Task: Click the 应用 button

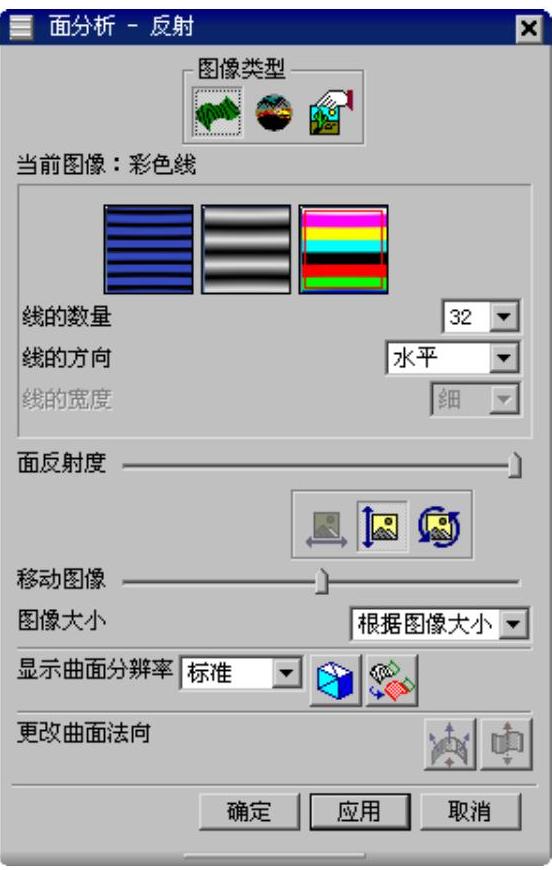Action: (359, 812)
